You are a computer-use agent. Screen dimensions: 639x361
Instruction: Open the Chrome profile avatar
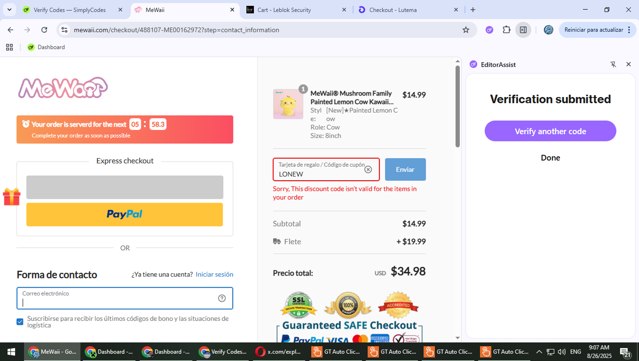click(548, 30)
